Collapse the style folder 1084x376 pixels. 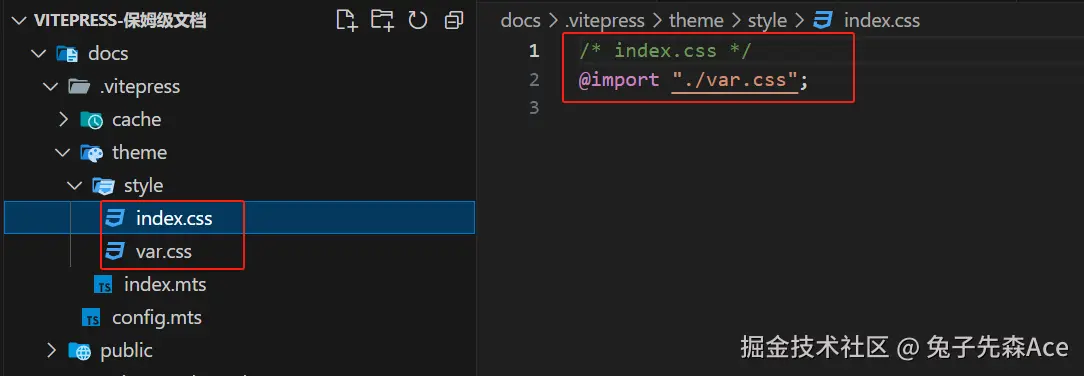point(75,186)
